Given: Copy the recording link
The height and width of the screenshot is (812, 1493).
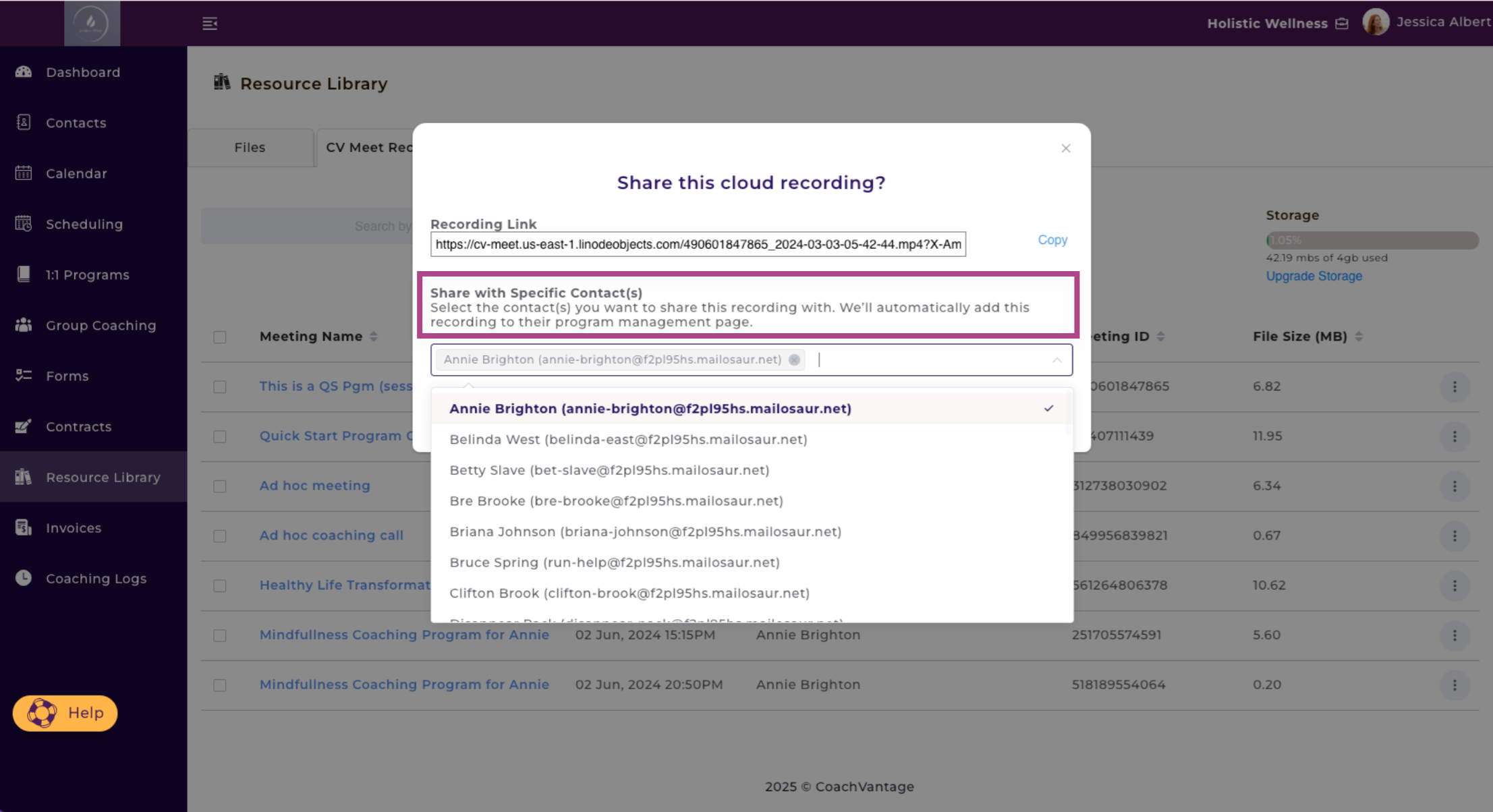Looking at the screenshot, I should pyautogui.click(x=1052, y=239).
